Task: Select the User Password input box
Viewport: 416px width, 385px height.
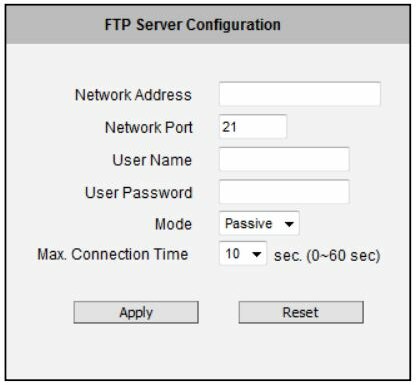Action: (284, 192)
